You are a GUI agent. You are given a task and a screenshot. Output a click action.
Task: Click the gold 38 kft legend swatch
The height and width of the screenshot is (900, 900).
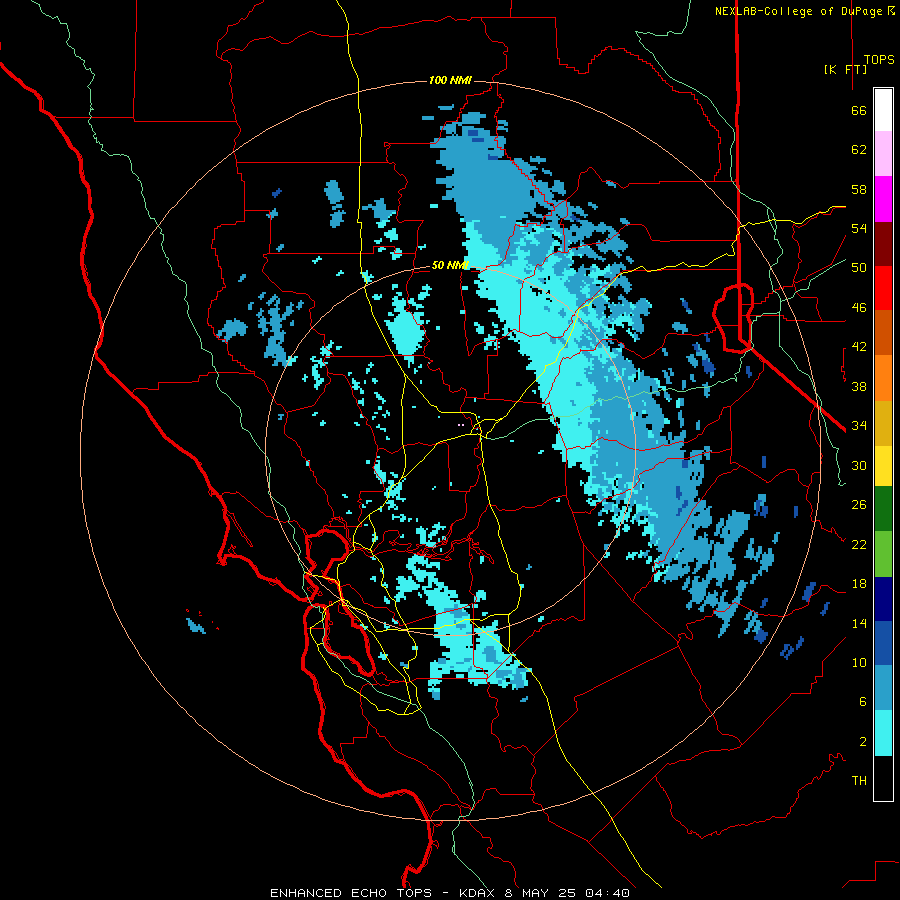pos(883,423)
